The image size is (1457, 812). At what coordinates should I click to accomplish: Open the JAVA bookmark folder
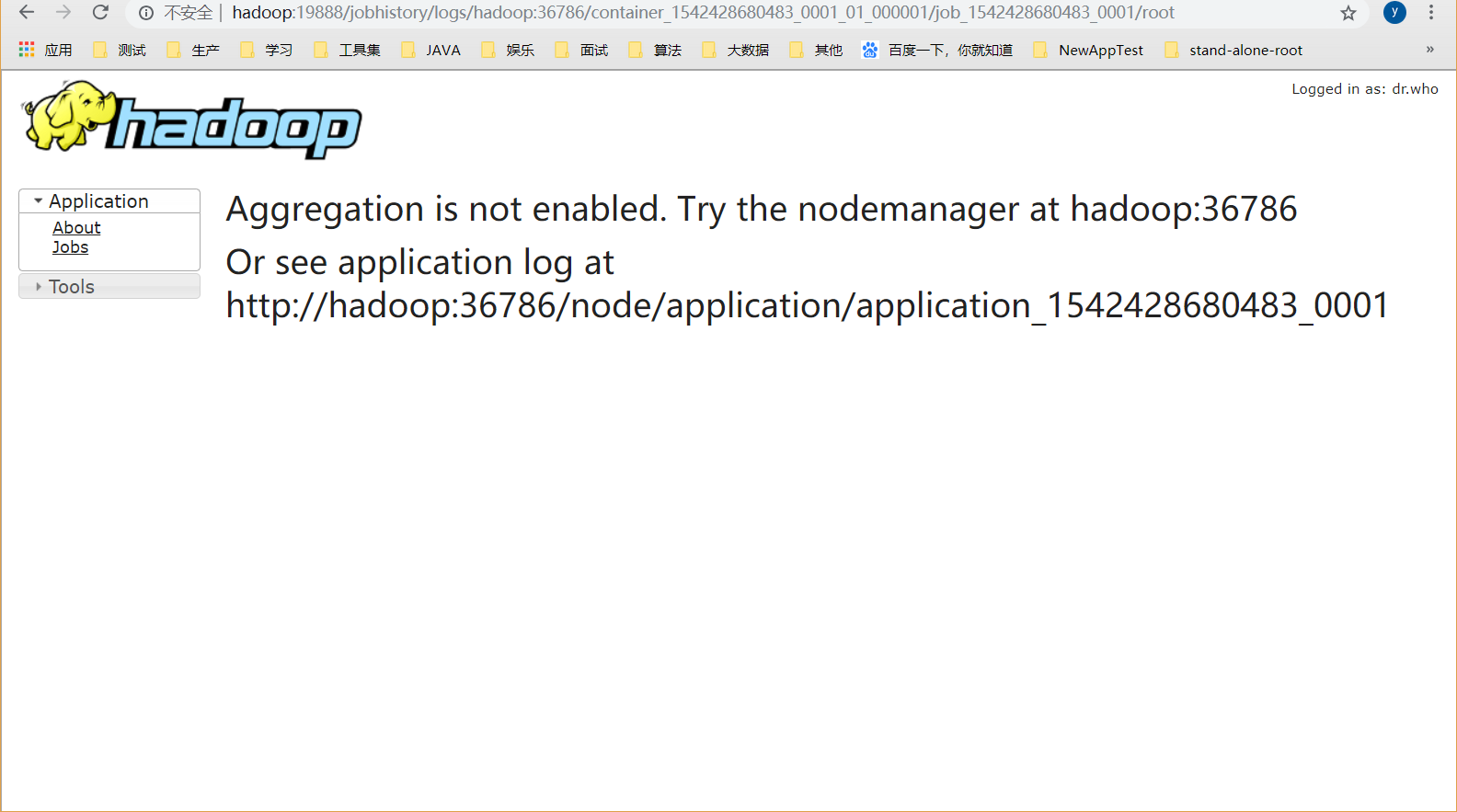(431, 50)
